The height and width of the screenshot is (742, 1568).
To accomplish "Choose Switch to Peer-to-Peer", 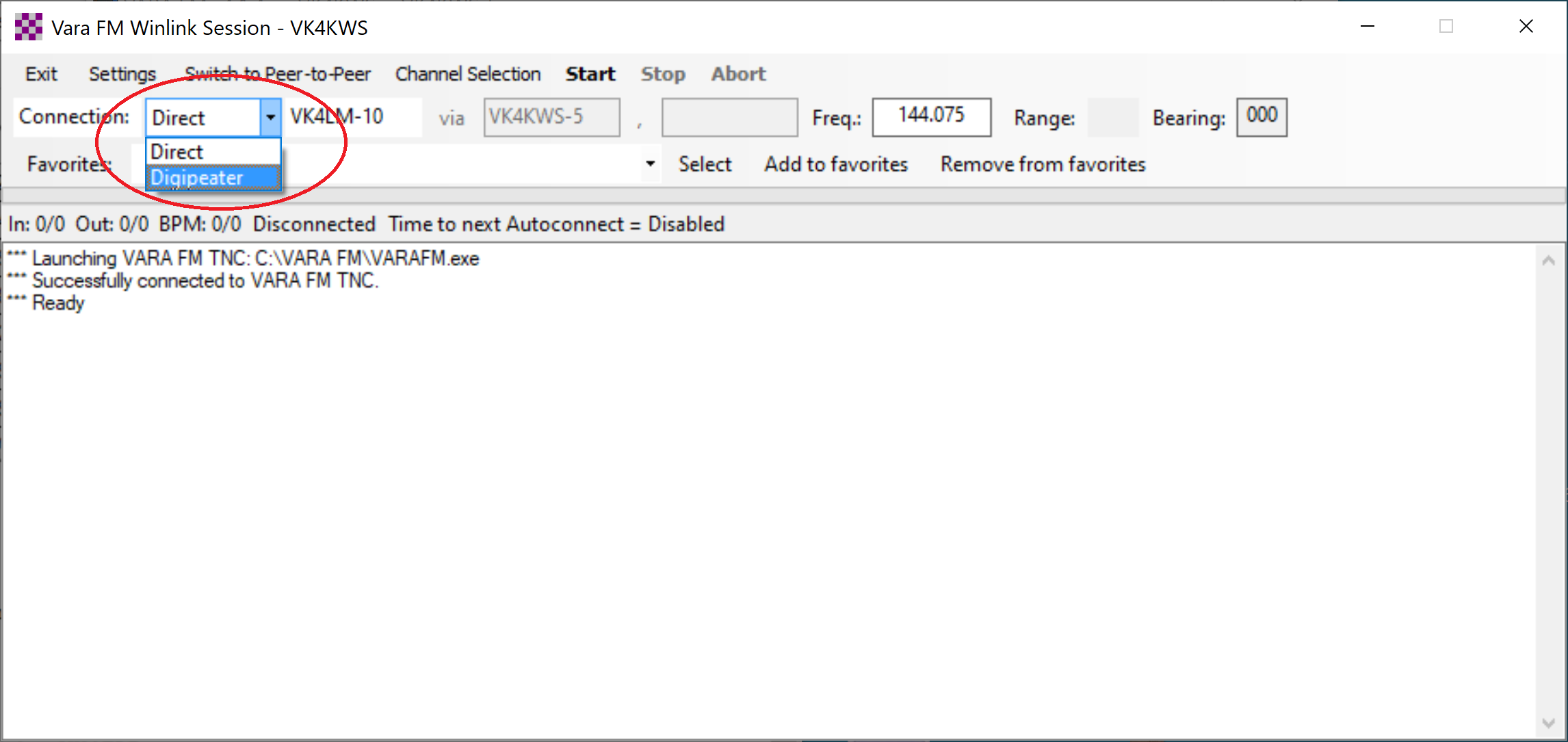I will tap(278, 74).
